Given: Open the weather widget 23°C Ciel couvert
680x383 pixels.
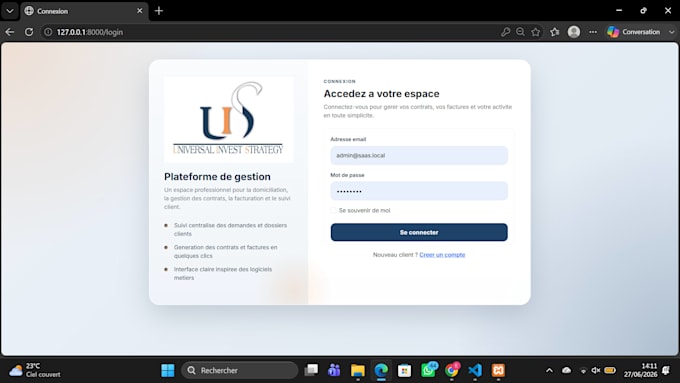Looking at the screenshot, I should pos(35,370).
